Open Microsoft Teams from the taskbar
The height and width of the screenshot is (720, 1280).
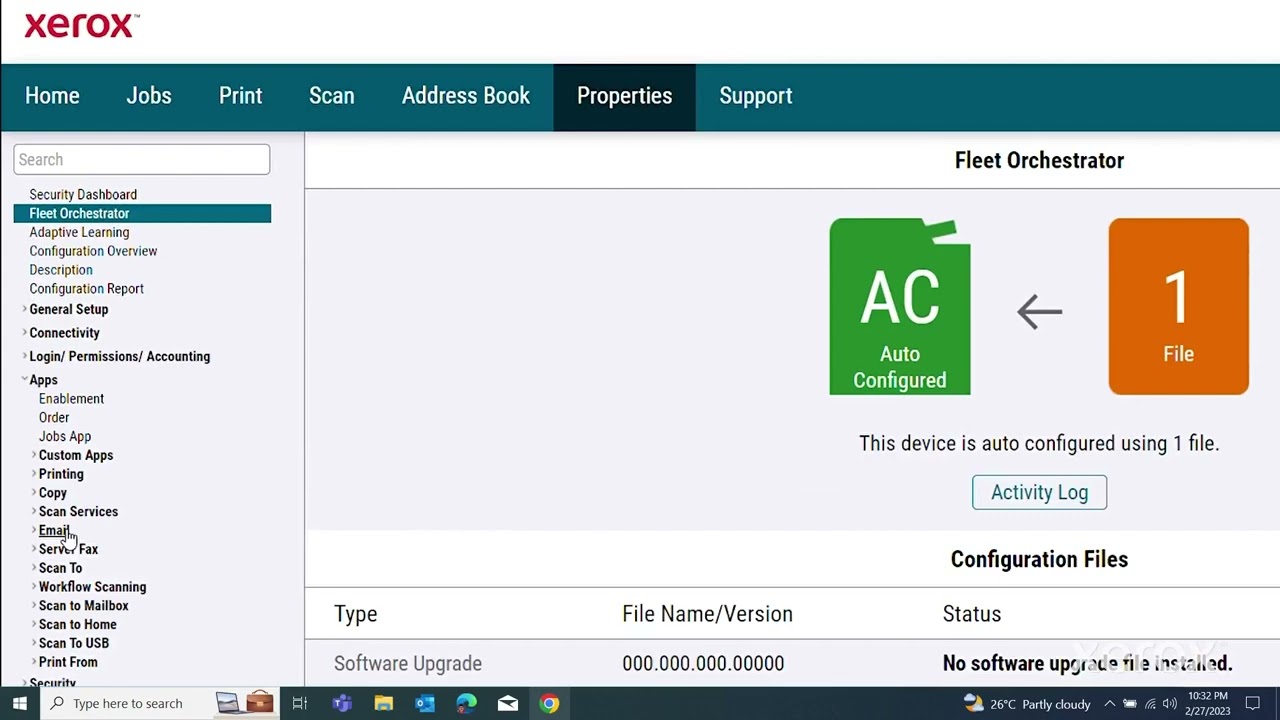pyautogui.click(x=342, y=703)
